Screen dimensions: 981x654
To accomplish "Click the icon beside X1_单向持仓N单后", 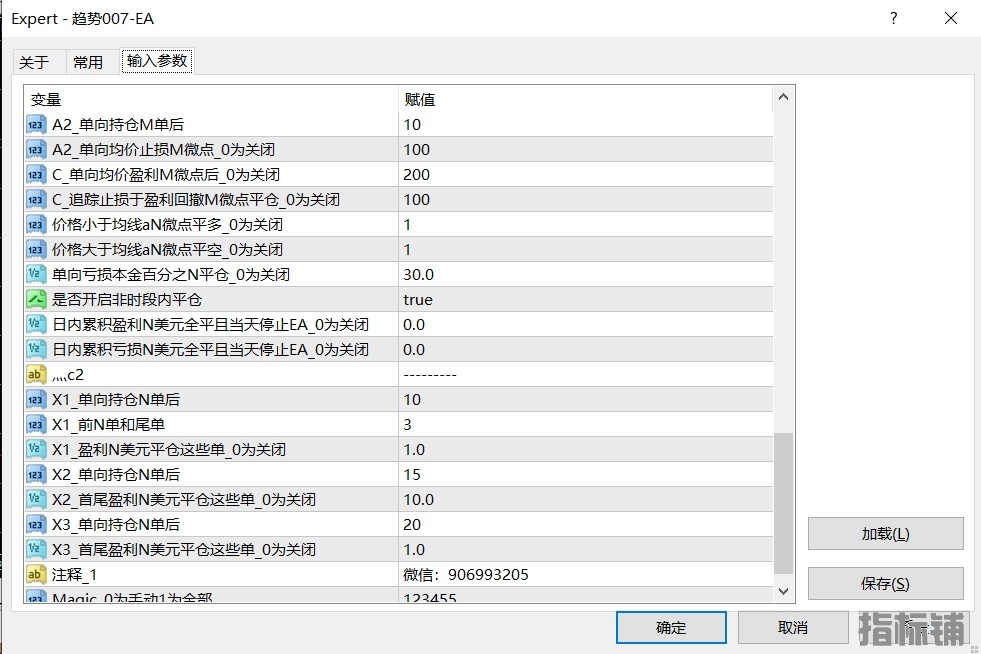I will (x=36, y=400).
